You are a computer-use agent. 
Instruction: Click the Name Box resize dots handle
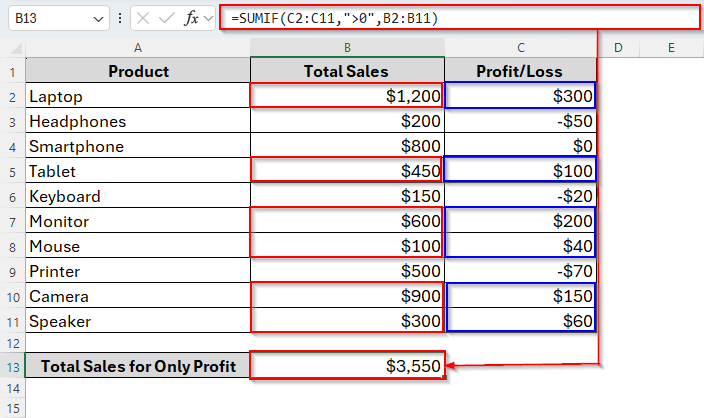coord(120,19)
